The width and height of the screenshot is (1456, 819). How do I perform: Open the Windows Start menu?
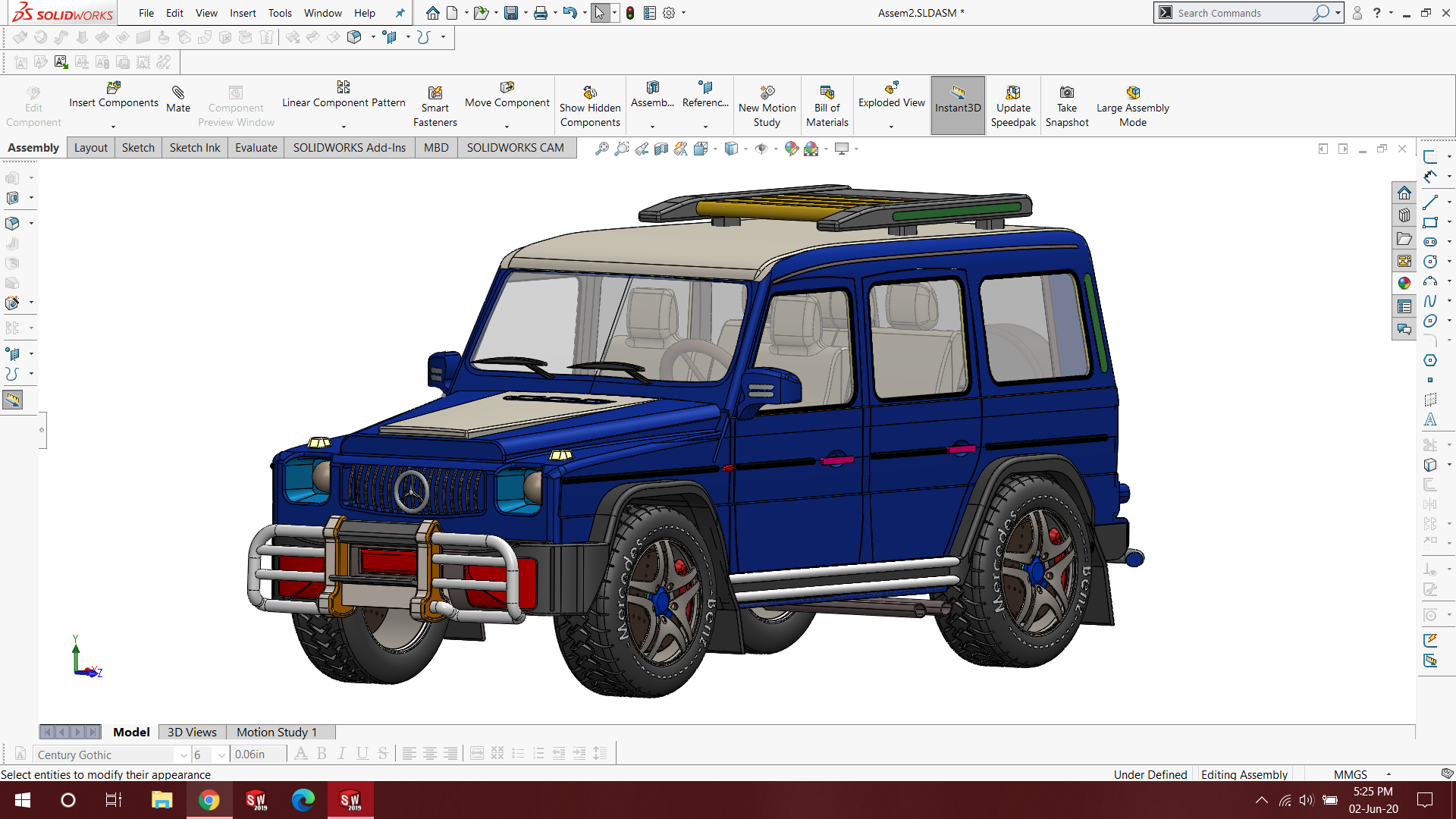tap(23, 800)
